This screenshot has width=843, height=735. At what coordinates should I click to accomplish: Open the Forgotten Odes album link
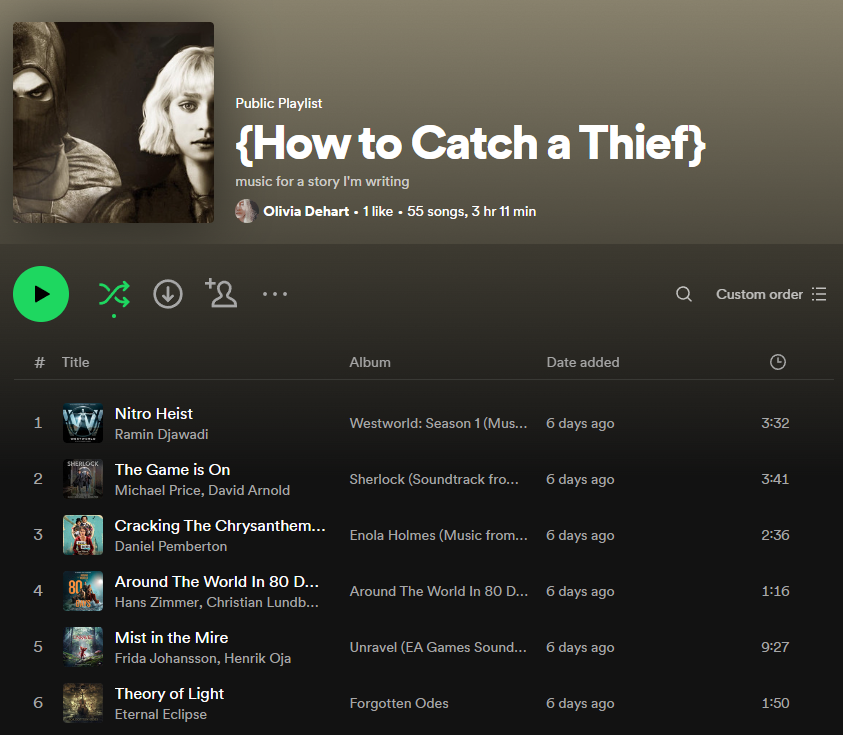(399, 703)
